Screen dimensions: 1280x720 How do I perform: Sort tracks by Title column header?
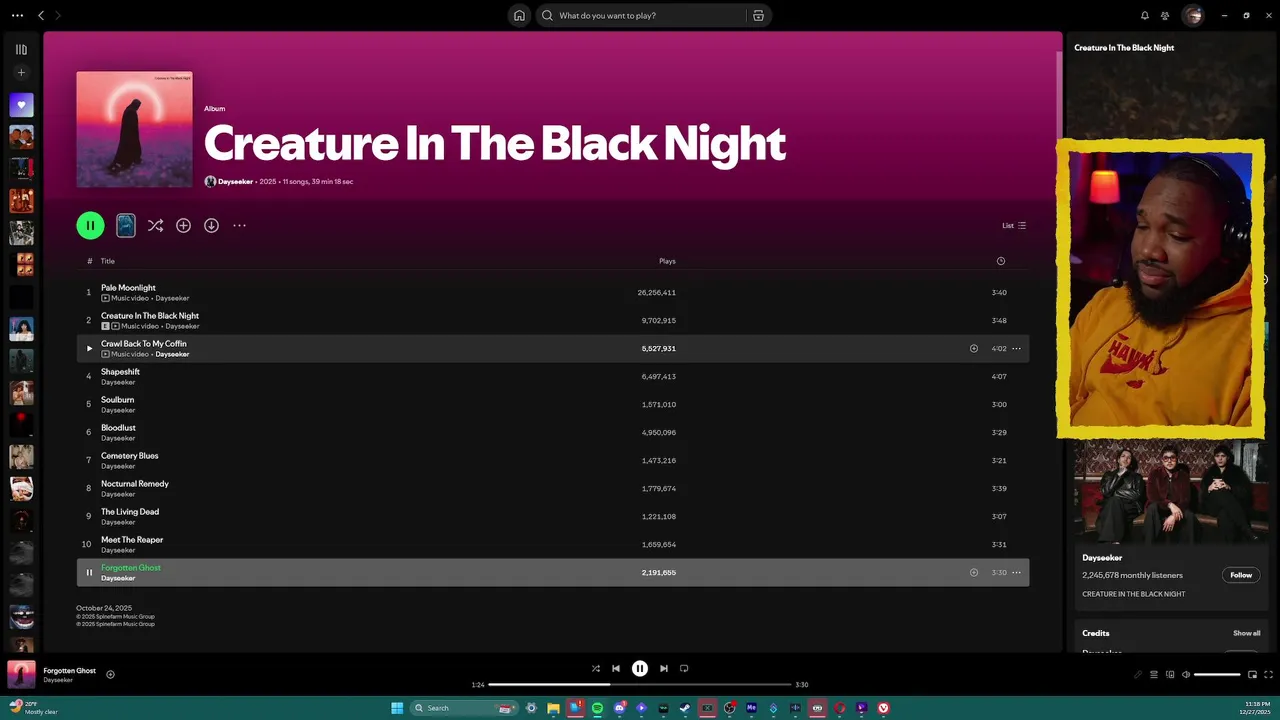click(108, 261)
